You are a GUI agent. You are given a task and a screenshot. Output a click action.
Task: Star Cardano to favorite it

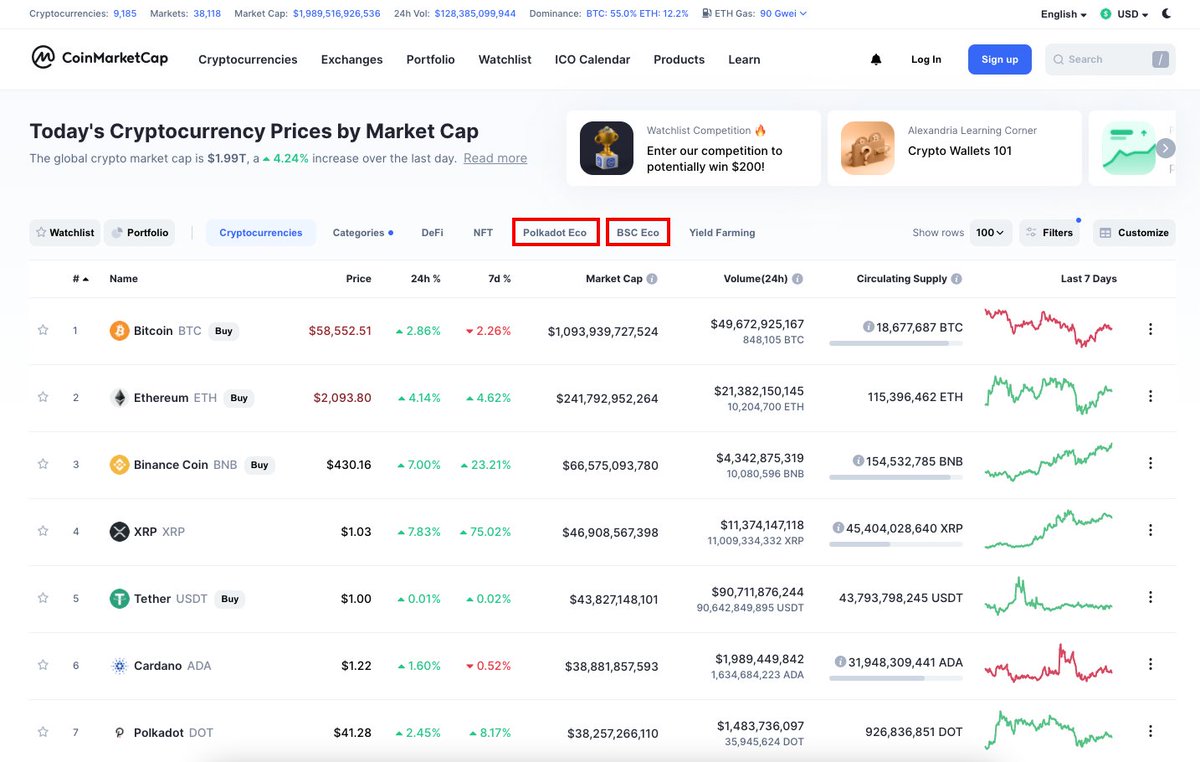(42, 665)
